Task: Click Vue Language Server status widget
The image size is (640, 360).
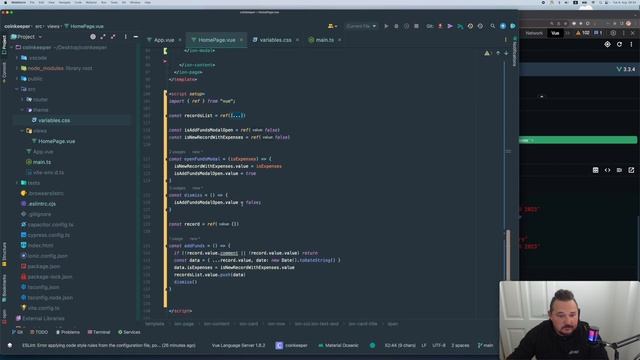Action: [x=238, y=345]
